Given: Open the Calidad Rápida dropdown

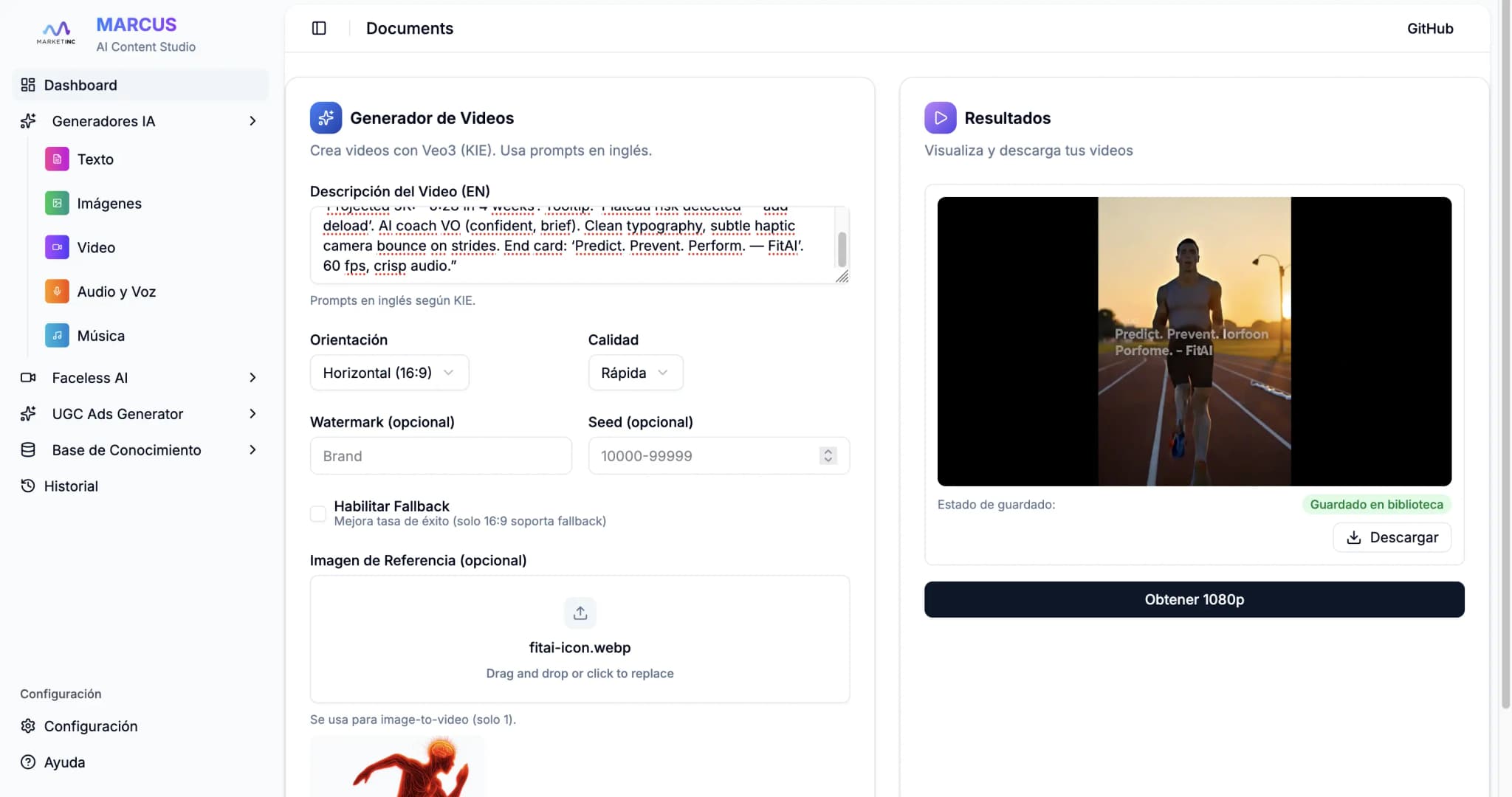Looking at the screenshot, I should pyautogui.click(x=635, y=373).
